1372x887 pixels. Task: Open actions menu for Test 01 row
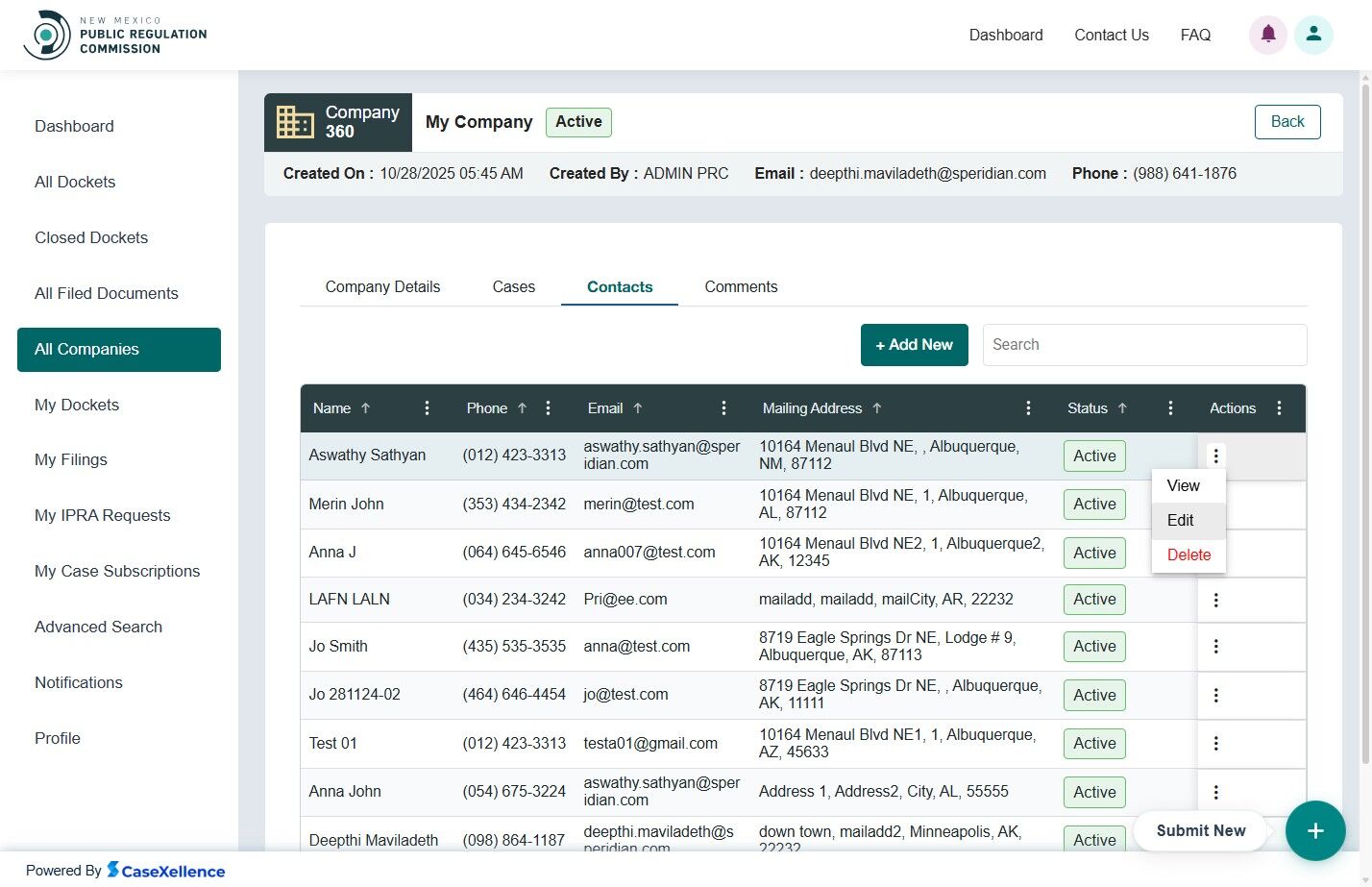coord(1215,743)
